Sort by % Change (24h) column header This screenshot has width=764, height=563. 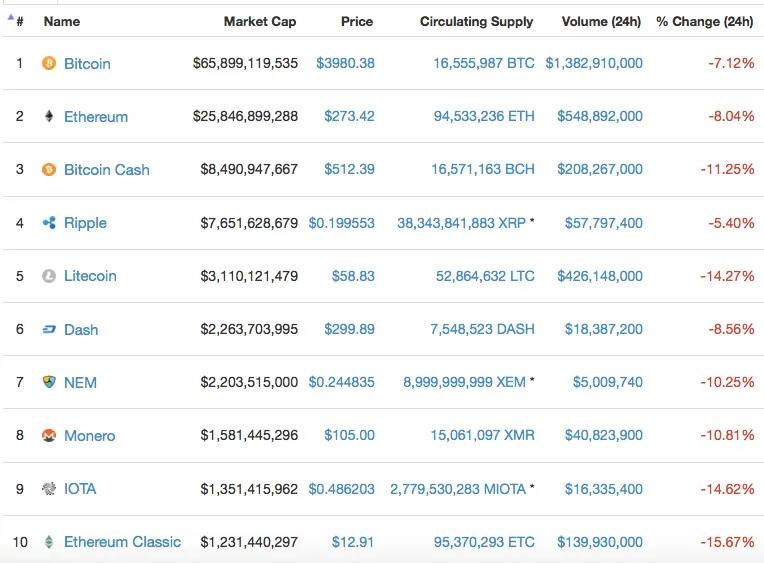tap(705, 21)
